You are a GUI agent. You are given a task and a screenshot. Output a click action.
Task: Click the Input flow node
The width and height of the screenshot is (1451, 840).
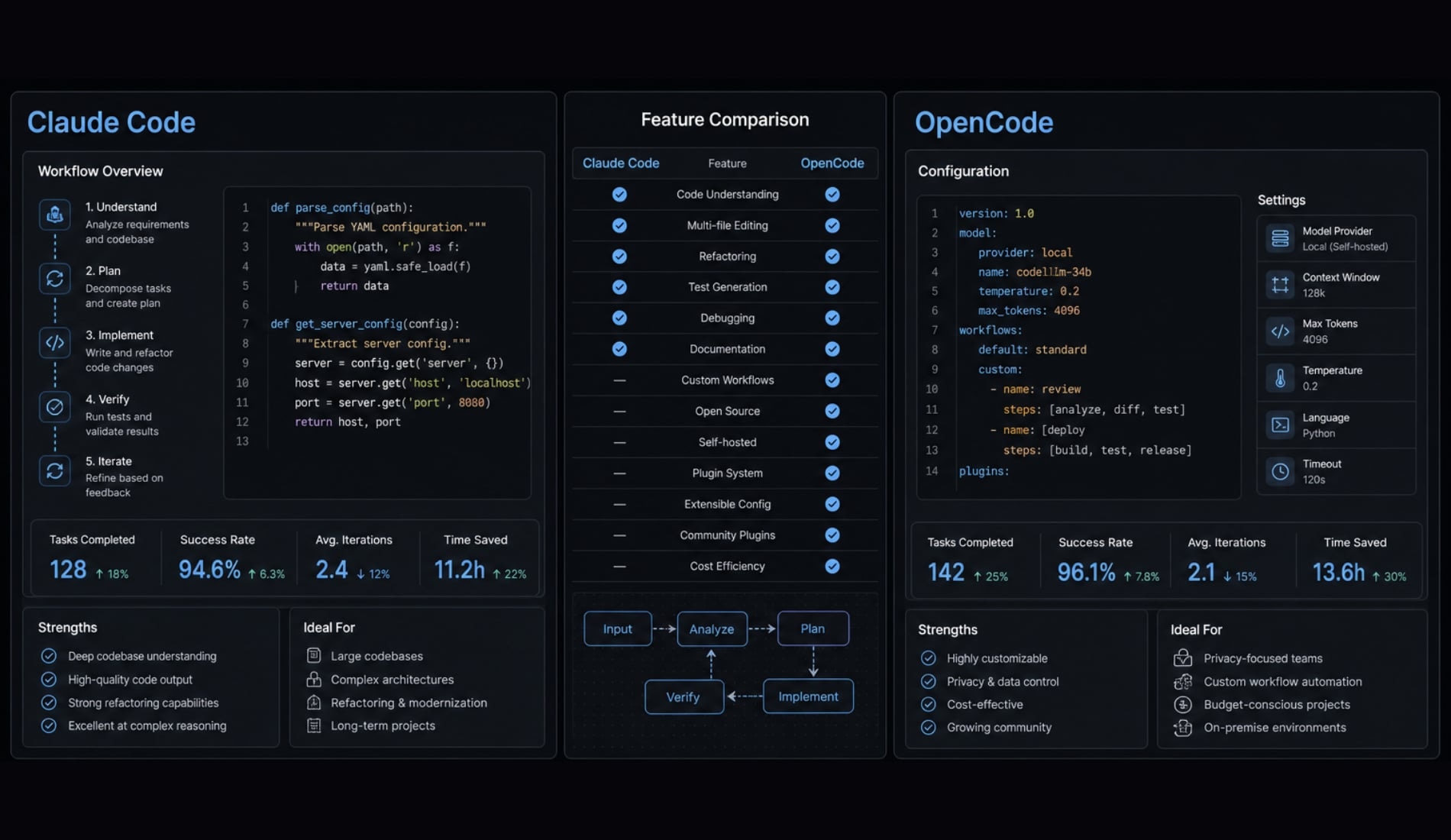[x=618, y=628]
